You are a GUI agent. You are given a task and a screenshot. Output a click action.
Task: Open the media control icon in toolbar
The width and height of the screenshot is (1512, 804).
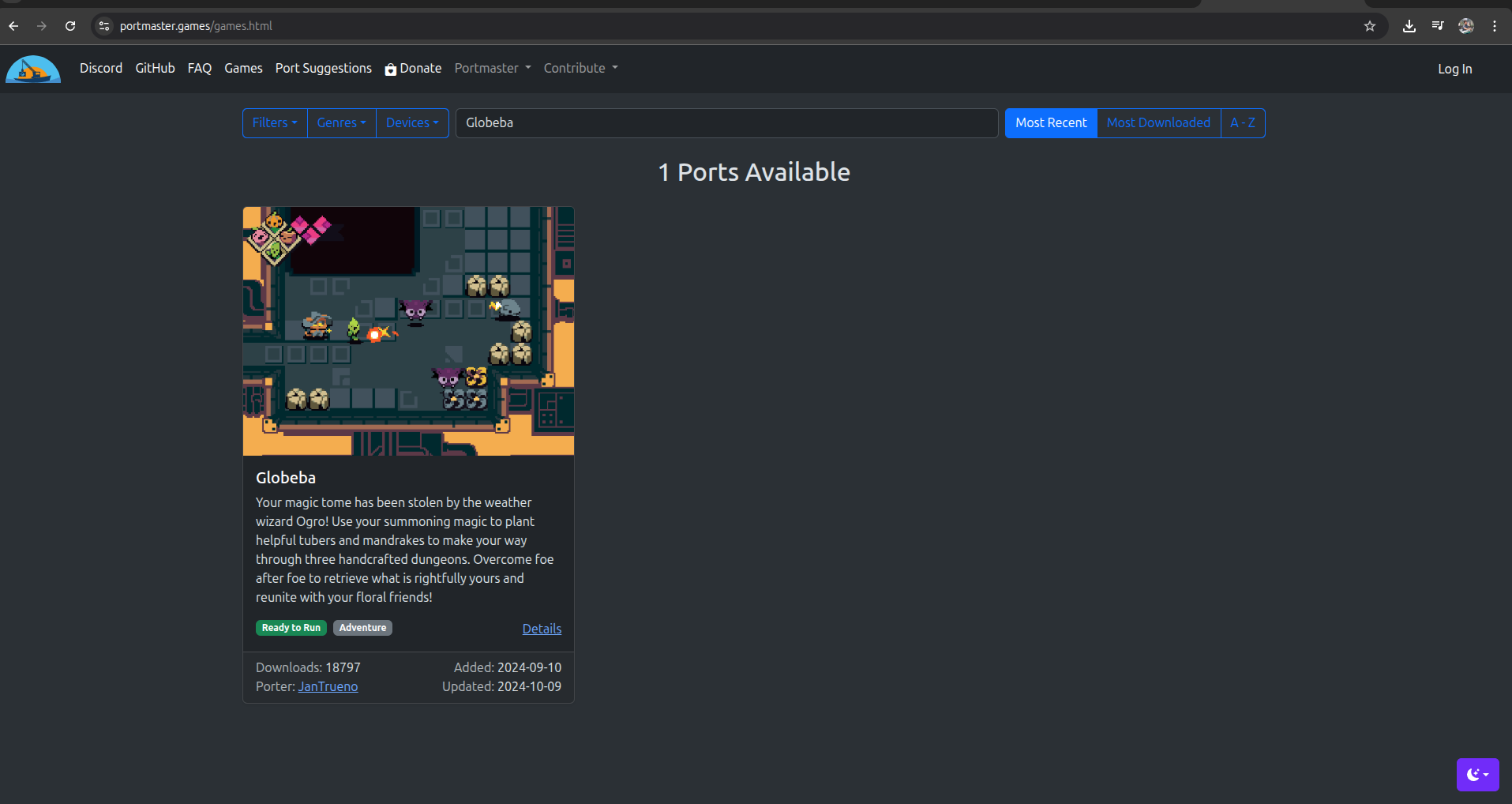(1437, 26)
